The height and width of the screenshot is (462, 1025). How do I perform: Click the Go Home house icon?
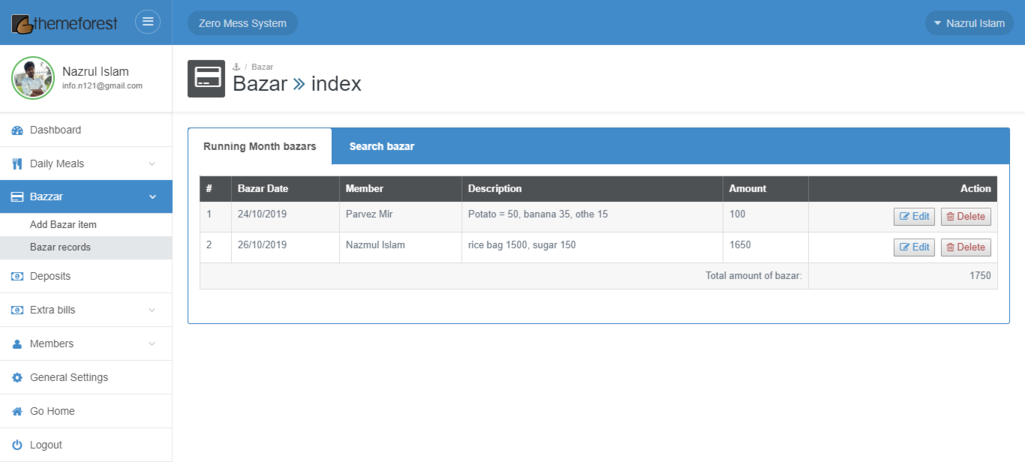coord(17,412)
